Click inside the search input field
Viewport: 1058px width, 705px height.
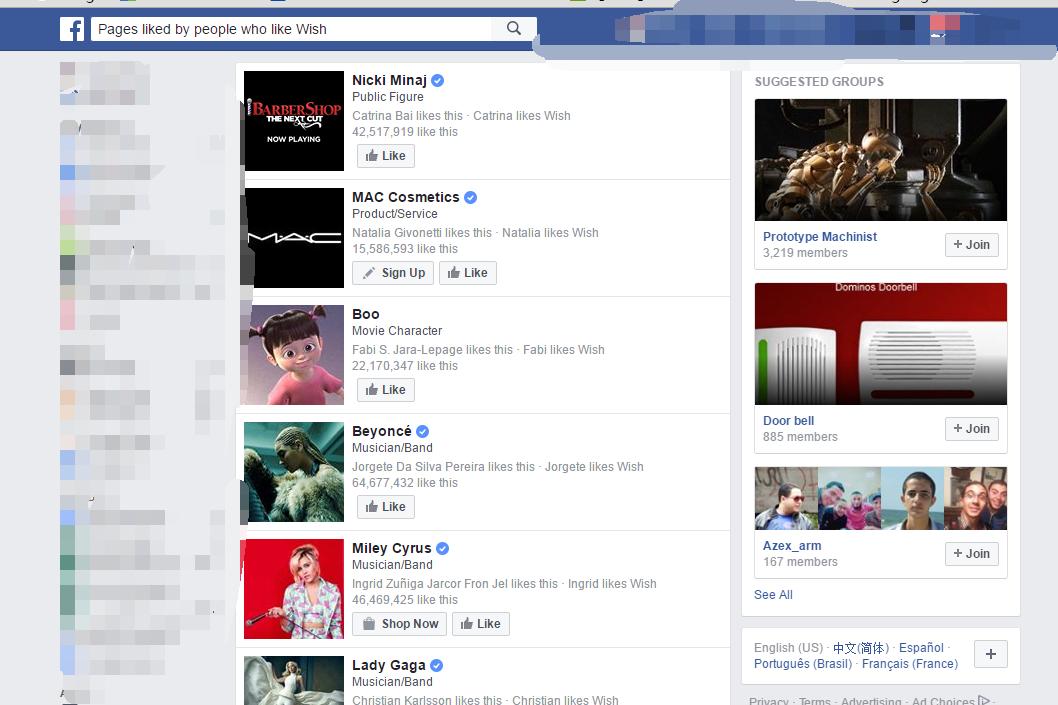[x=290, y=28]
